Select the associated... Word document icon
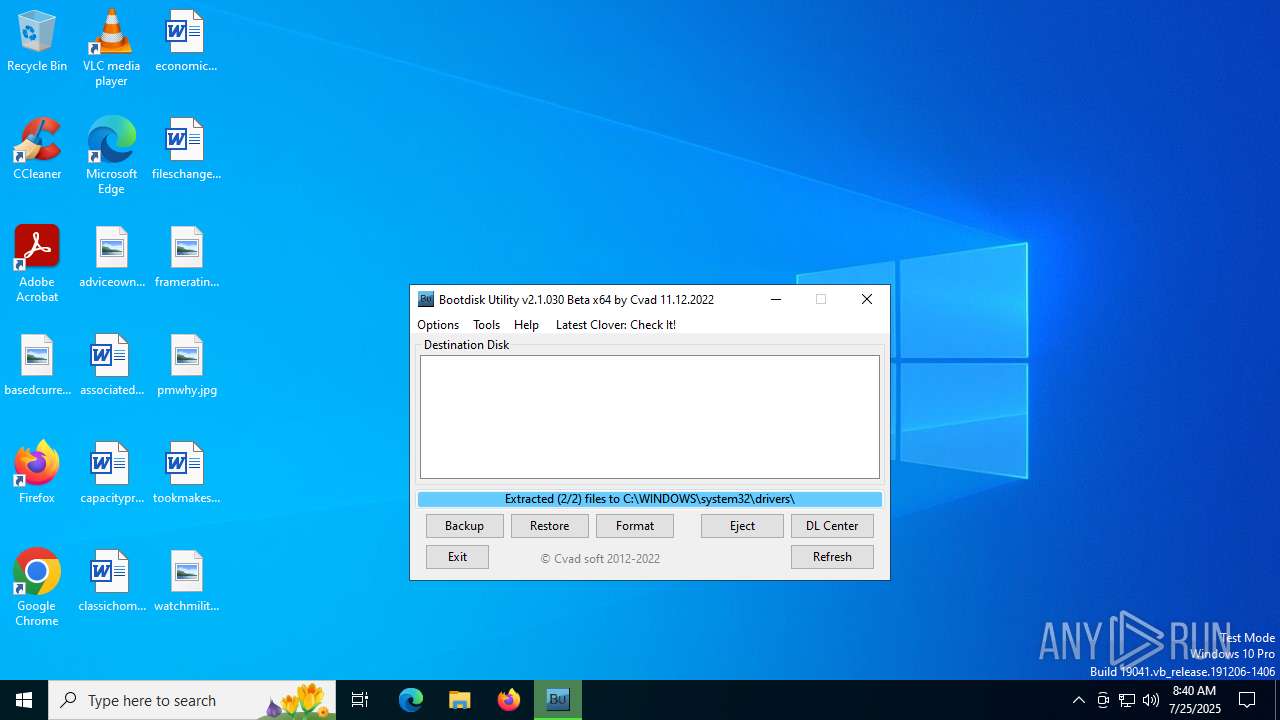This screenshot has width=1280, height=720. pos(111,365)
